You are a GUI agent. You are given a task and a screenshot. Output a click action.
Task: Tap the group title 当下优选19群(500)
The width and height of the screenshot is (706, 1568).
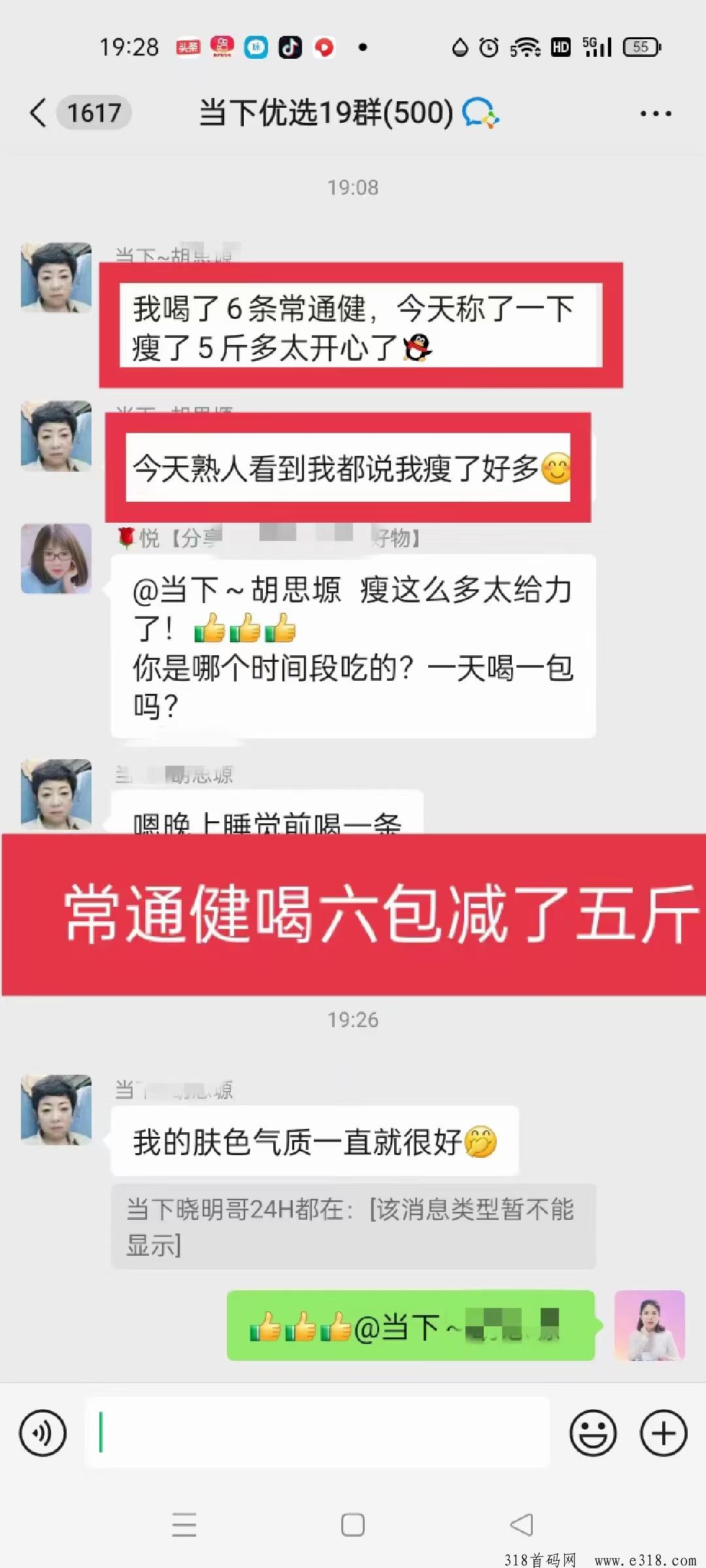click(326, 112)
